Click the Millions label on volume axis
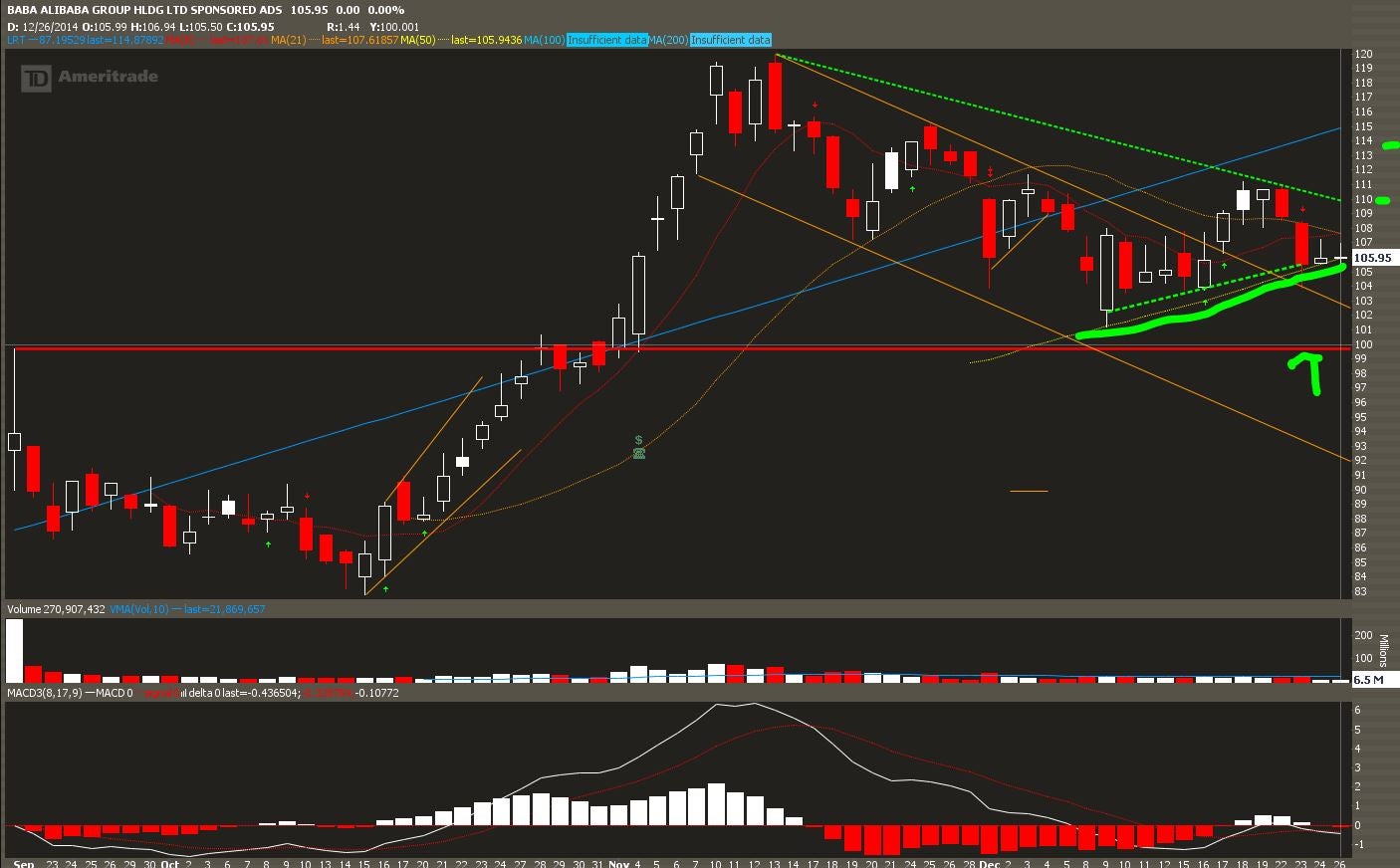This screenshot has width=1400, height=868. (1383, 650)
